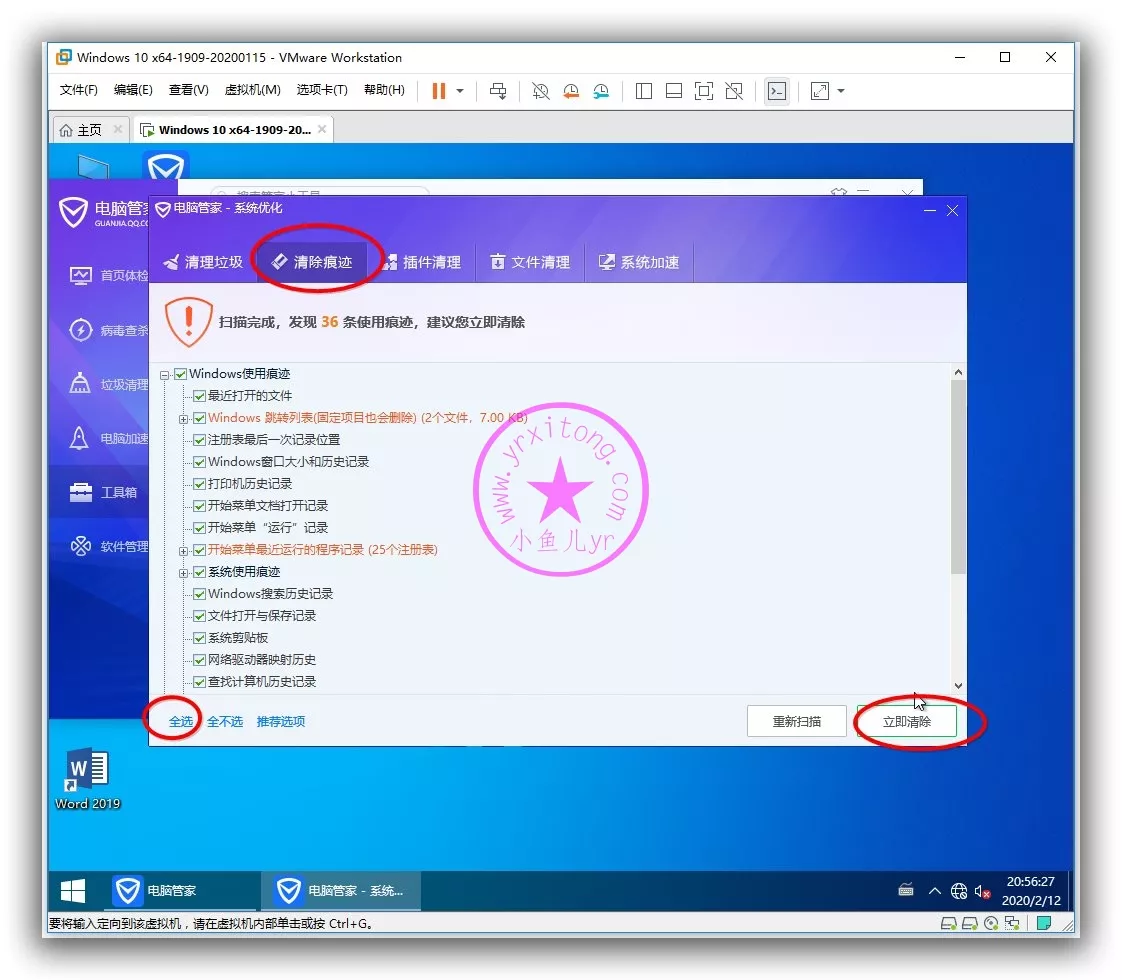This screenshot has height=980, width=1122.
Task: Click the trace list vertical scrollbar
Action: [x=958, y=480]
